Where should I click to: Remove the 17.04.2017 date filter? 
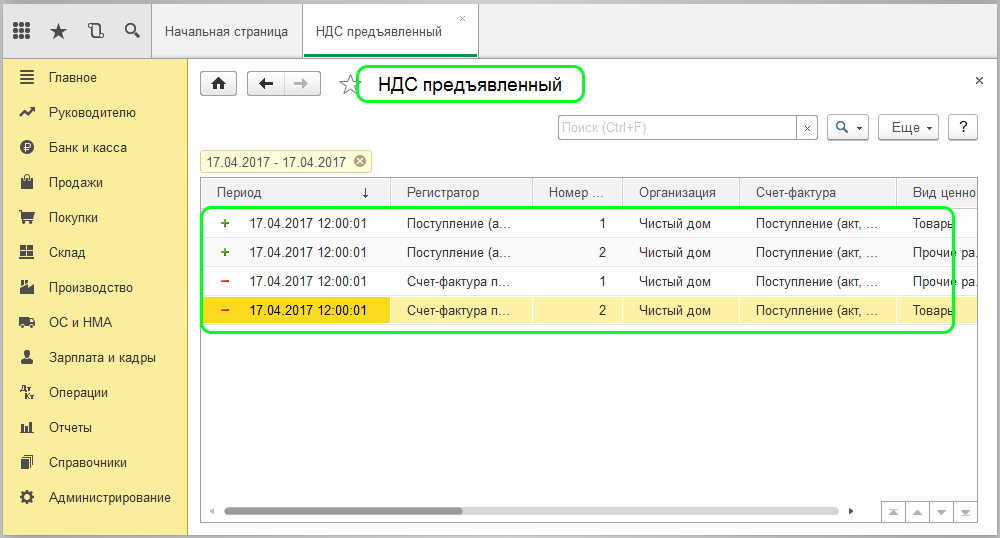tap(360, 161)
